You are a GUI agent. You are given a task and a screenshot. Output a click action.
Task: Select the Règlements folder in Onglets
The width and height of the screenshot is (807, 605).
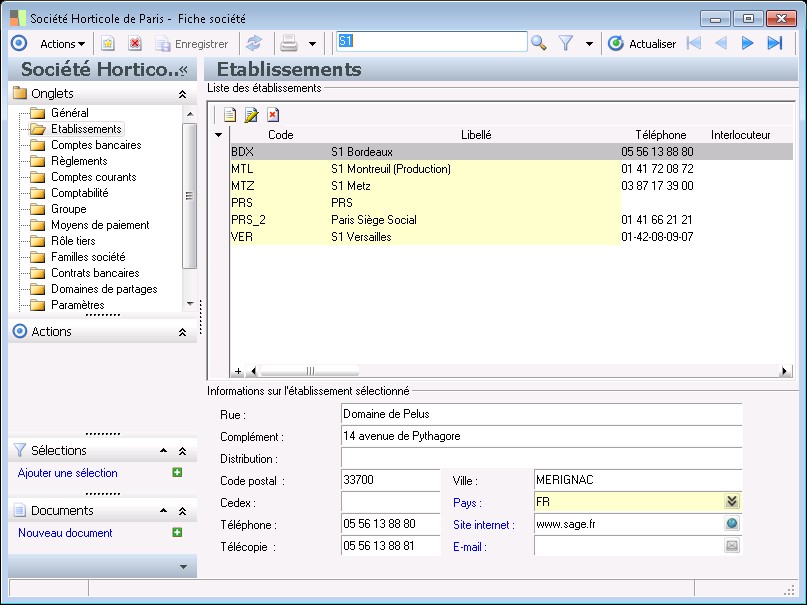tap(79, 161)
